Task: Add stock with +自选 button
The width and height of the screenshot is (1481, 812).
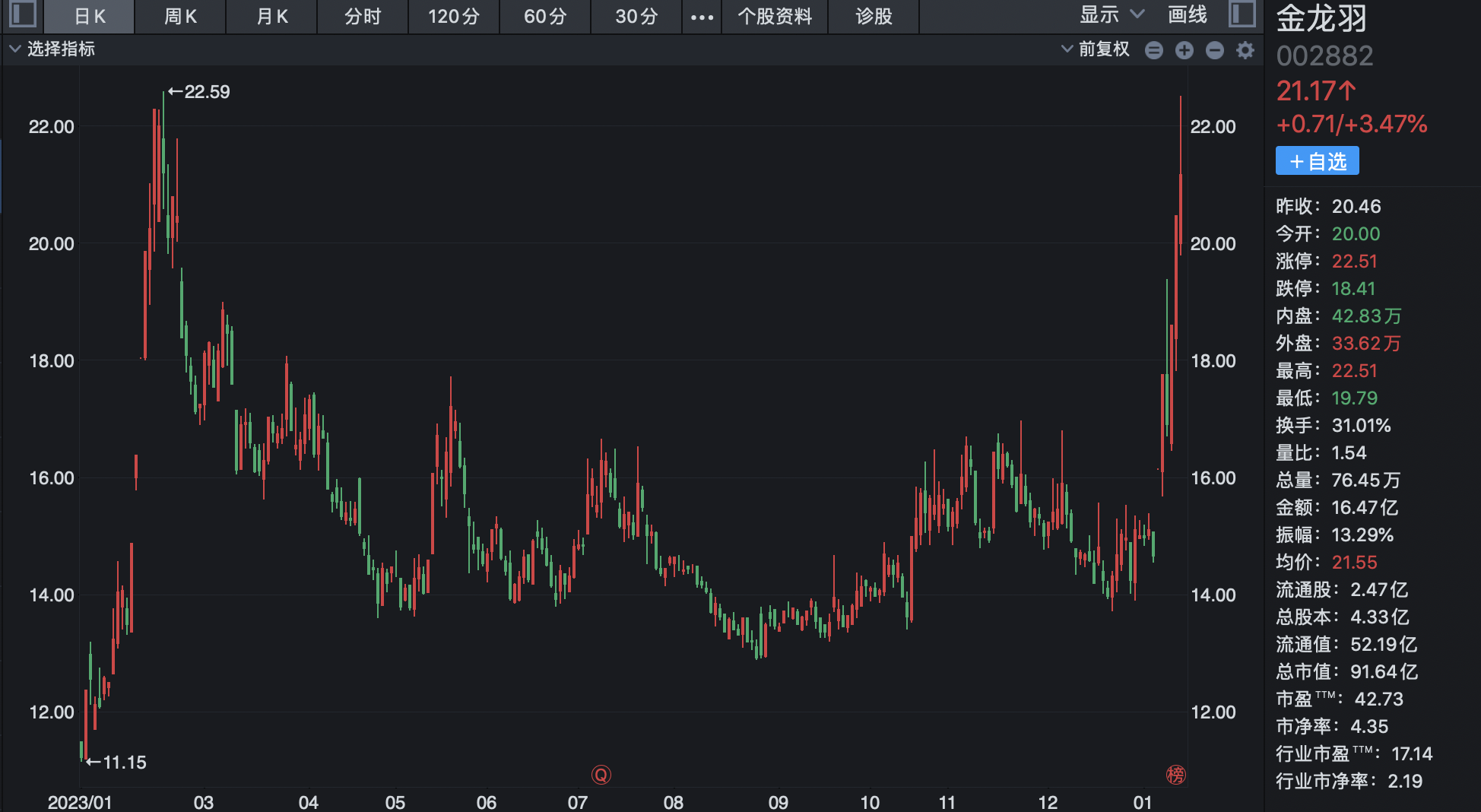Action: 1317,161
